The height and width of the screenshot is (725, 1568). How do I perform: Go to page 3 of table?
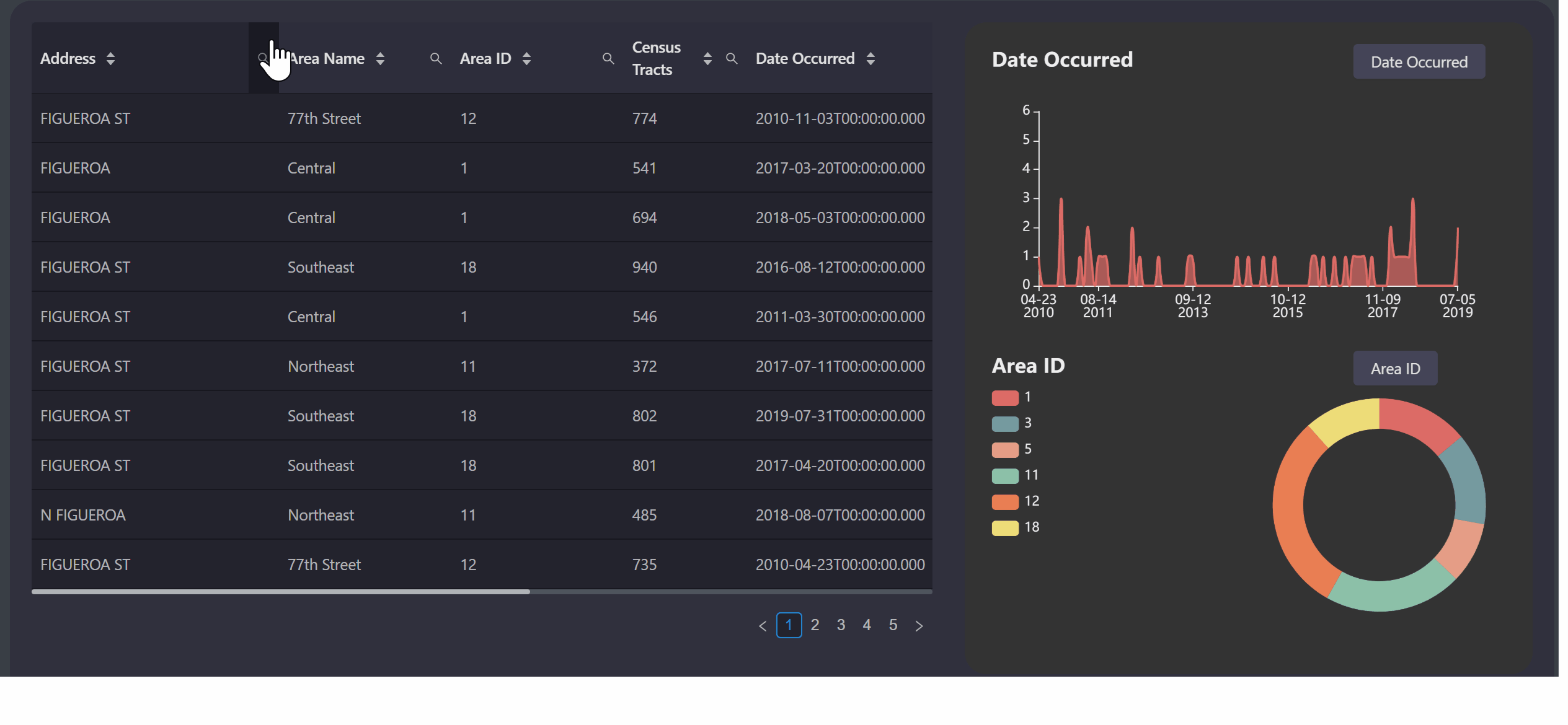pos(841,625)
